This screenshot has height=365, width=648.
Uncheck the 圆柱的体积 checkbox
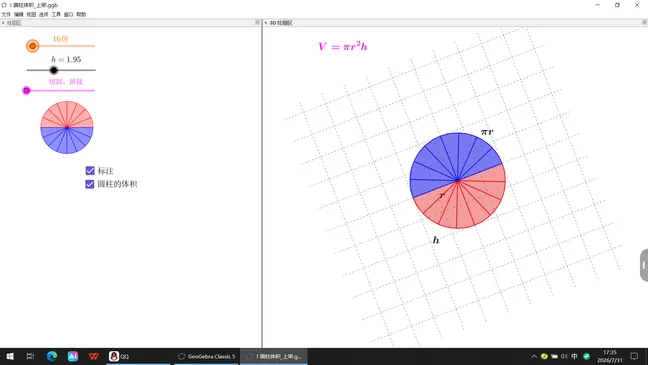point(90,184)
